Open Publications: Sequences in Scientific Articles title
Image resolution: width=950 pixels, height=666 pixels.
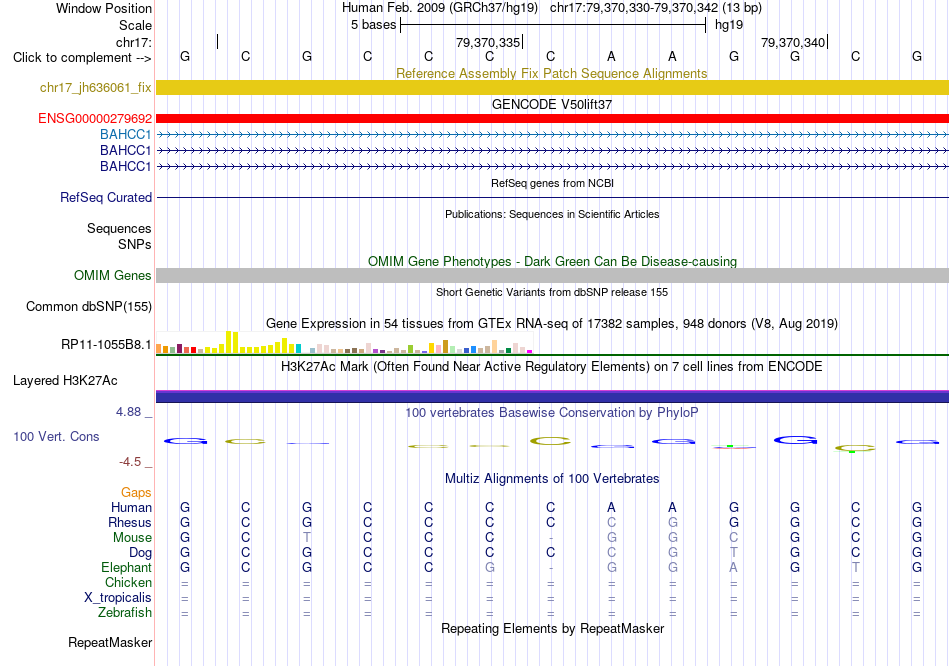pyautogui.click(x=552, y=214)
